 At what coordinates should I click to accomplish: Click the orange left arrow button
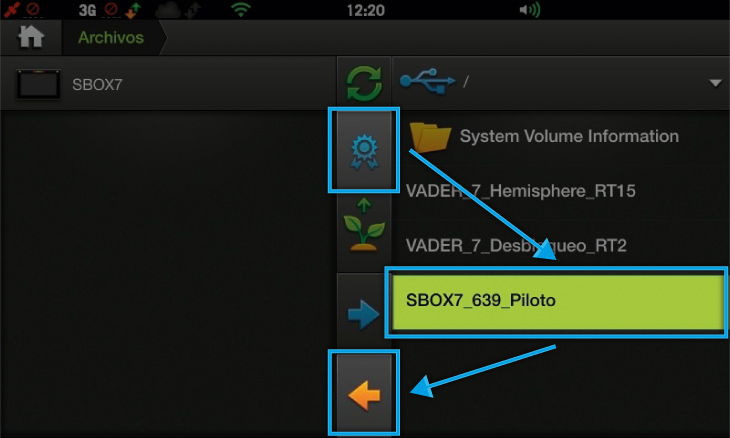[x=364, y=395]
